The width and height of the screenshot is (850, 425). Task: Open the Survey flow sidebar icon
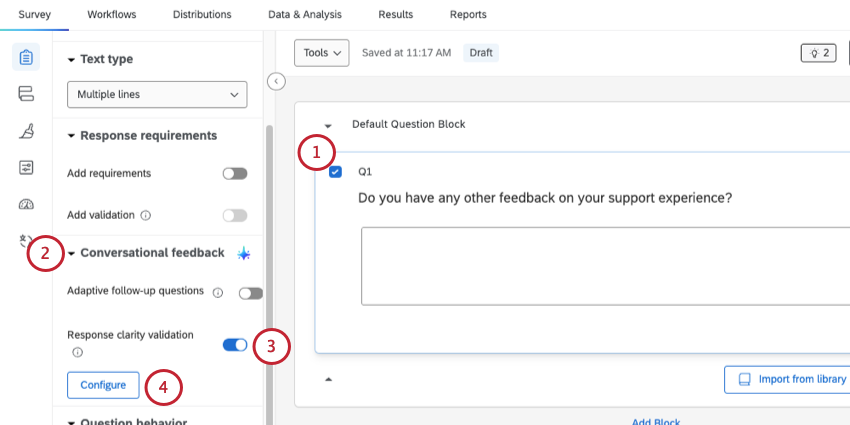click(x=26, y=94)
